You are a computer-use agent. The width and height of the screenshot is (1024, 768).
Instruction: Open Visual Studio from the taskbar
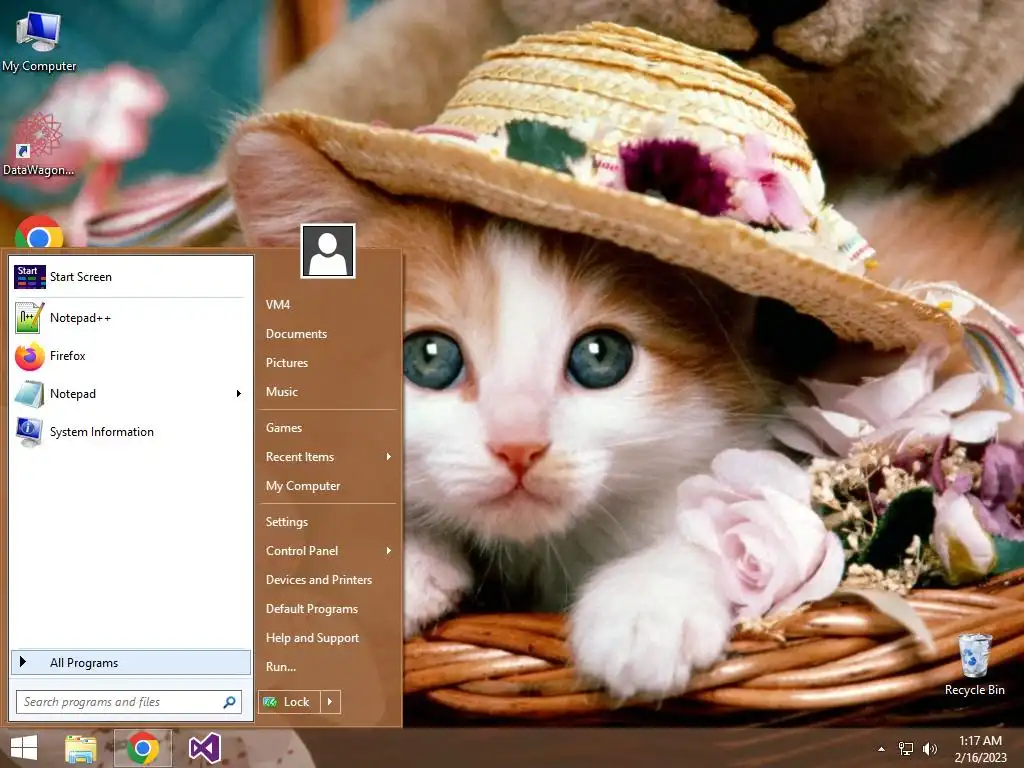[x=204, y=748]
